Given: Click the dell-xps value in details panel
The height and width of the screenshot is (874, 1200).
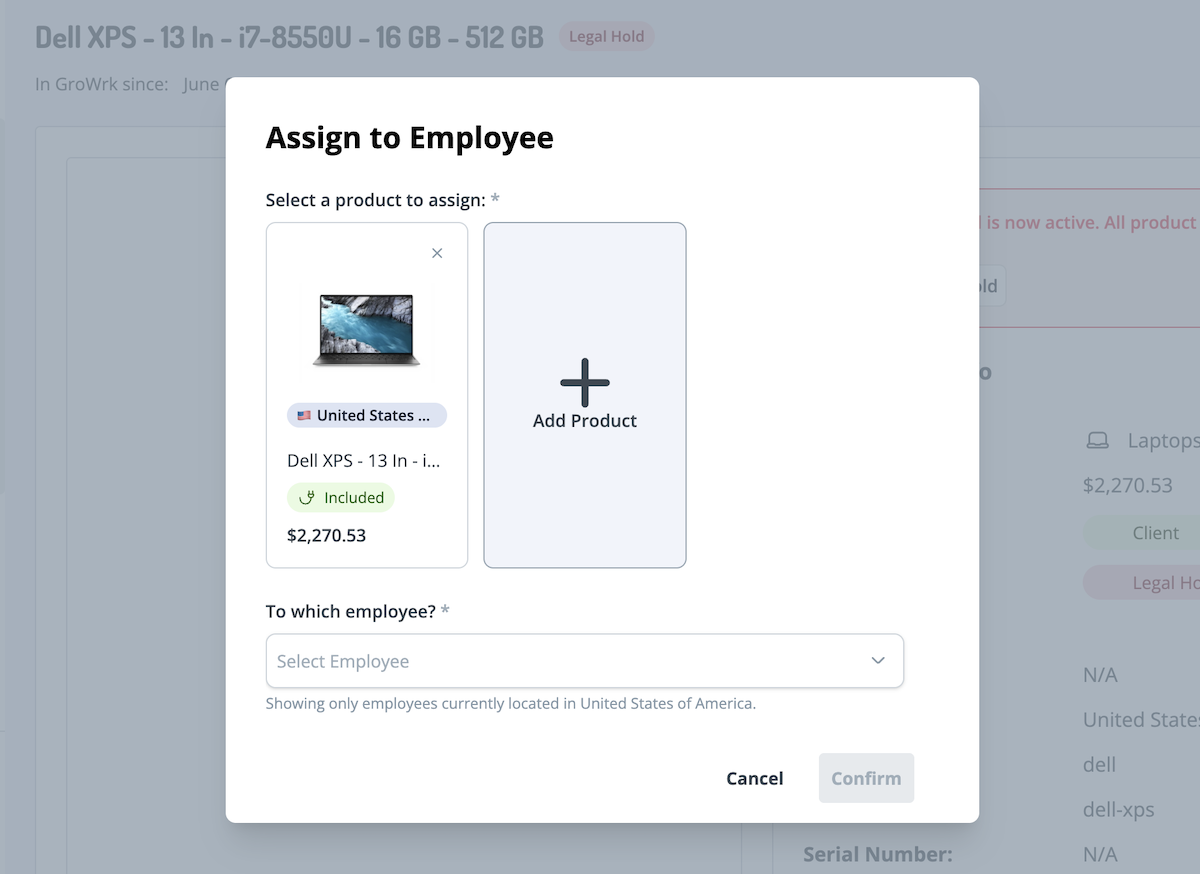Looking at the screenshot, I should 1118,809.
